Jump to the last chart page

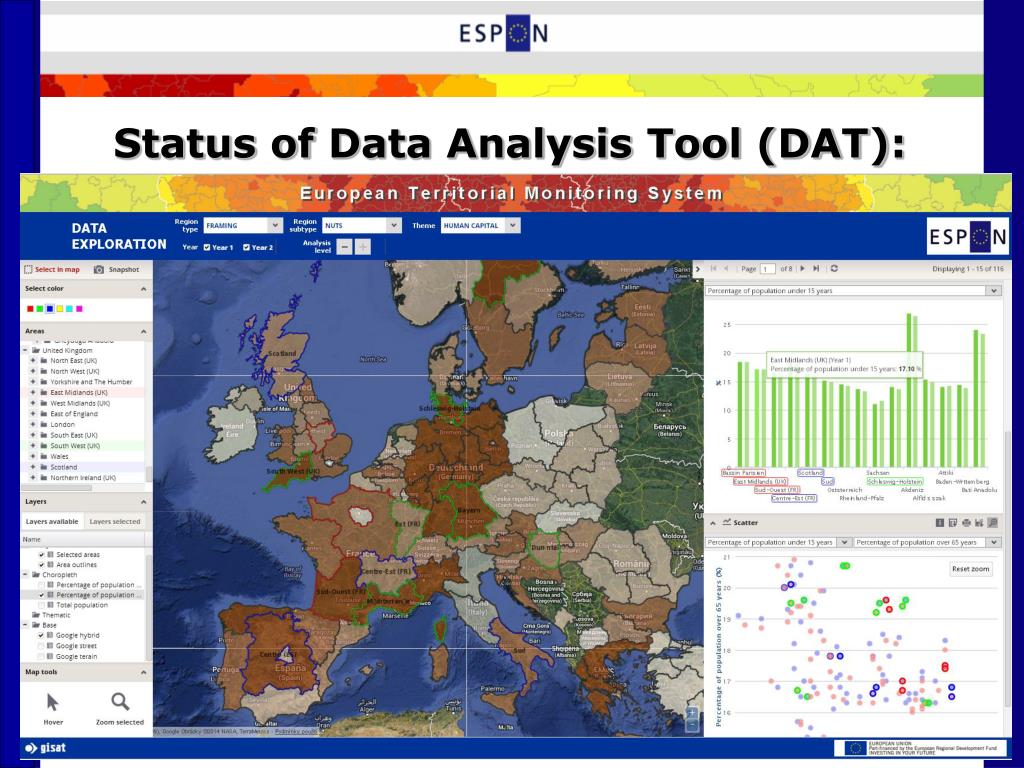[816, 268]
